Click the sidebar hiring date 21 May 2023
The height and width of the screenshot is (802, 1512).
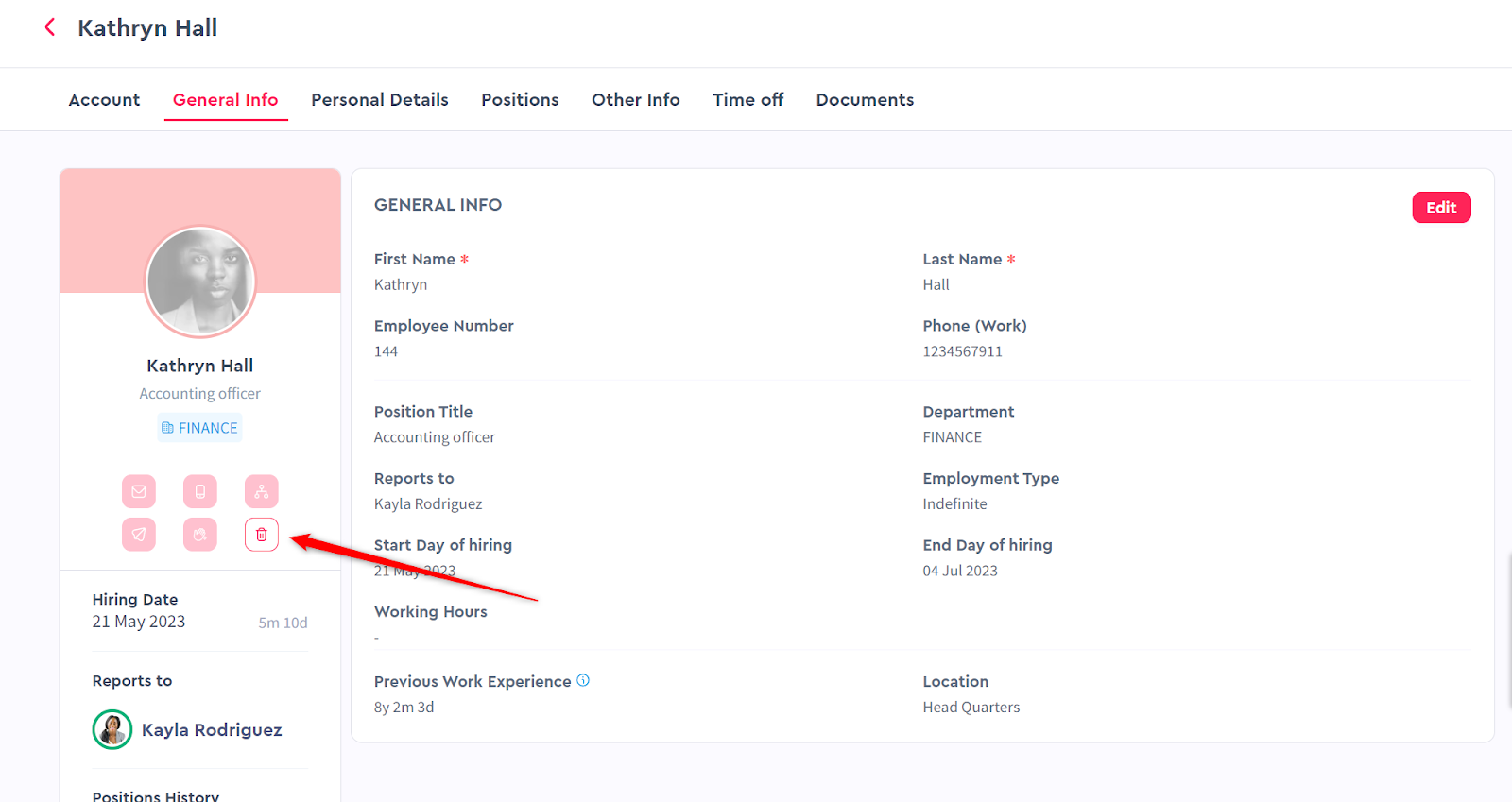click(x=139, y=622)
